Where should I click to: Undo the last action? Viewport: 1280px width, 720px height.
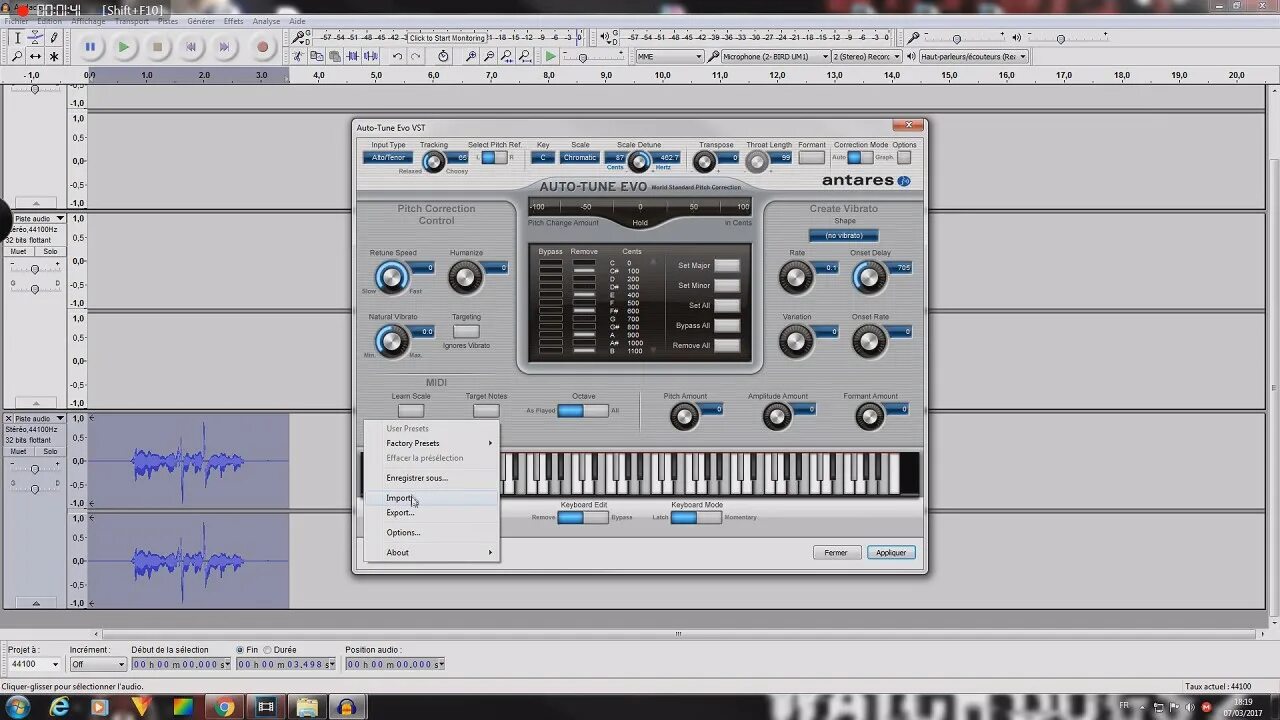tap(397, 57)
